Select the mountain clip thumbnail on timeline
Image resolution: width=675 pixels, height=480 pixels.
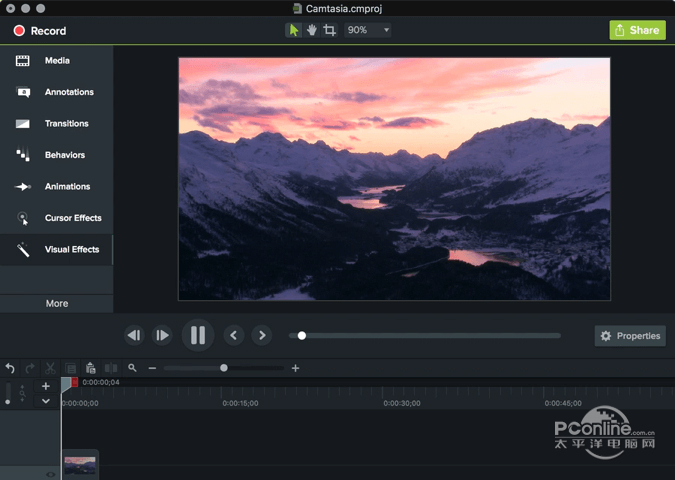pos(80,465)
